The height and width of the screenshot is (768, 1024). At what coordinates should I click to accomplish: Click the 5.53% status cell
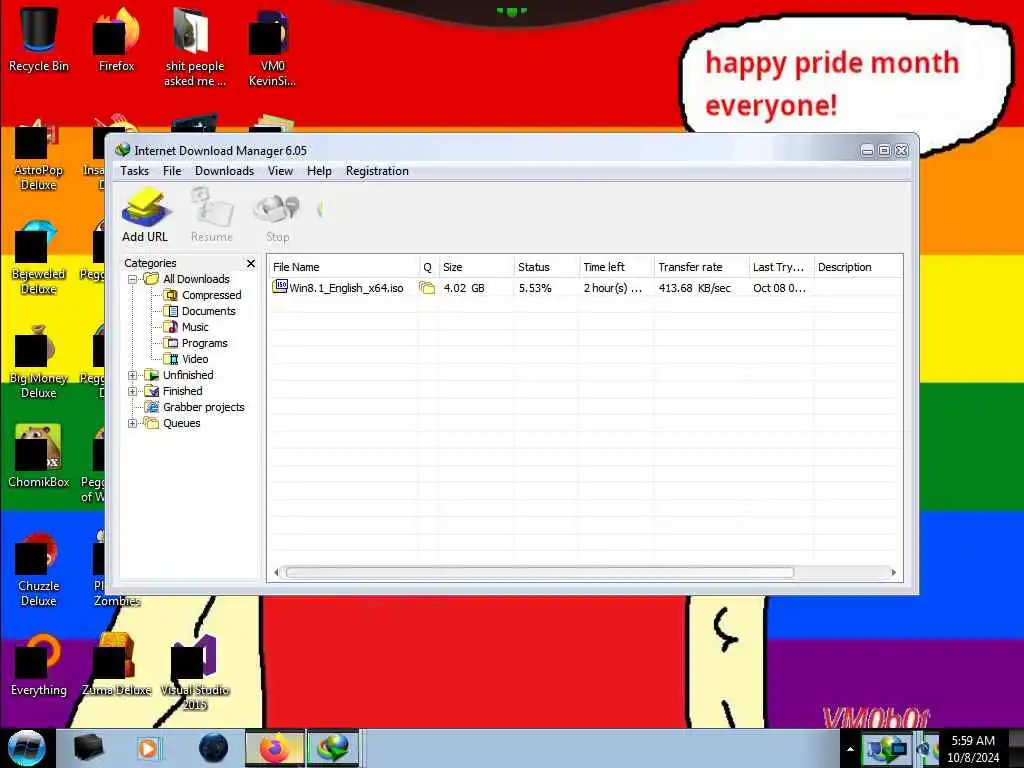point(535,288)
